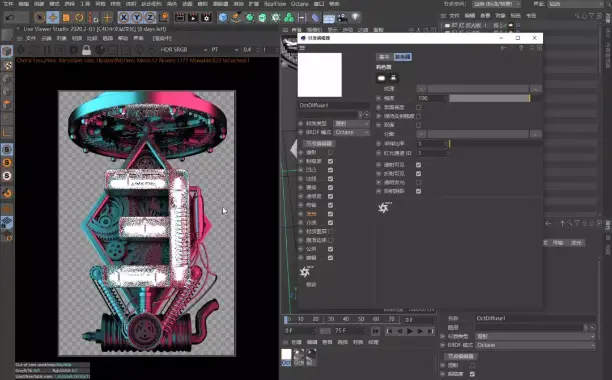612x380 pixels.
Task: Toggle the X axis lock icon
Action: (x=124, y=18)
